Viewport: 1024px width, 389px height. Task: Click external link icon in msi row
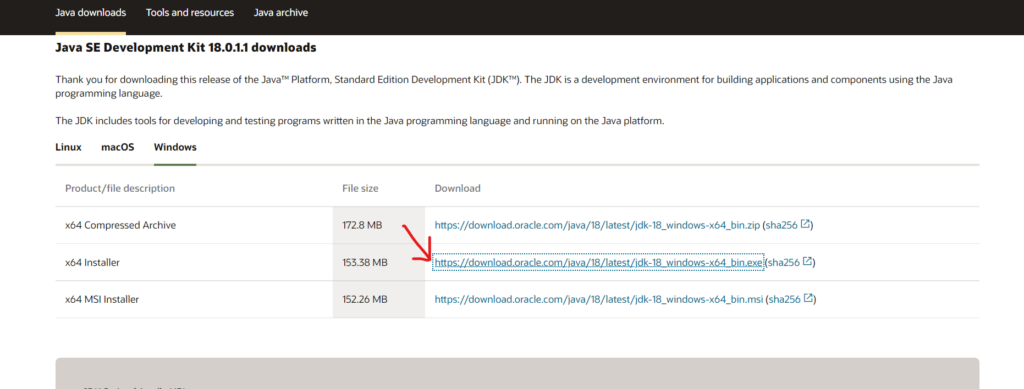point(808,299)
